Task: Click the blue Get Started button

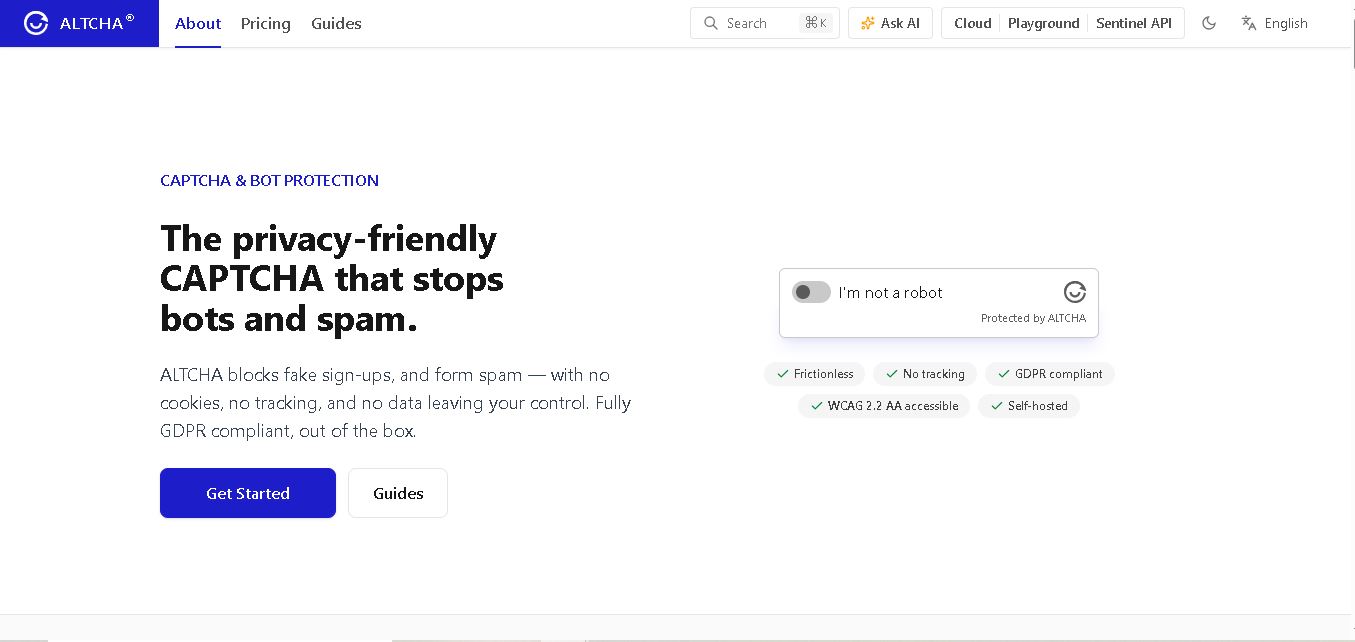Action: [x=248, y=493]
